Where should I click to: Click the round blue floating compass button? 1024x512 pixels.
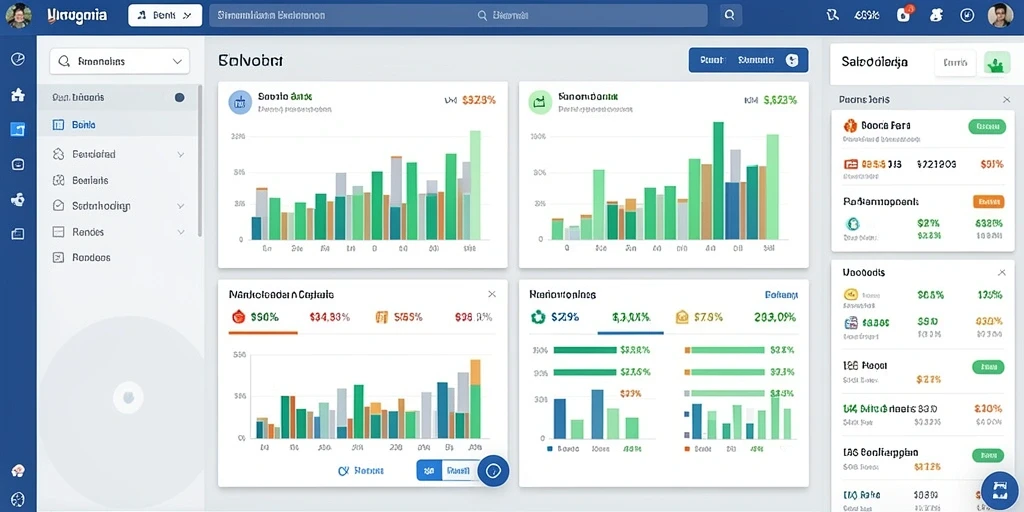click(493, 471)
